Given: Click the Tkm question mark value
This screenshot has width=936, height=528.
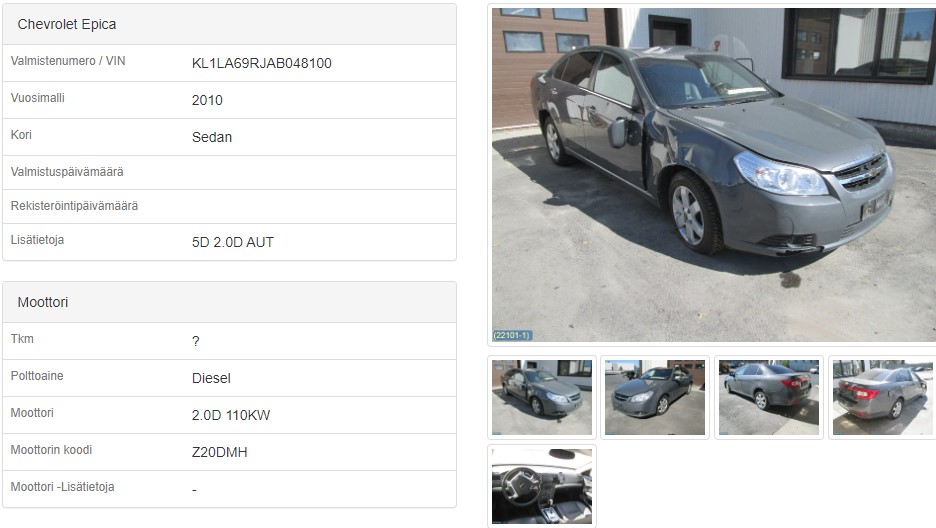Looking at the screenshot, I should 196,341.
